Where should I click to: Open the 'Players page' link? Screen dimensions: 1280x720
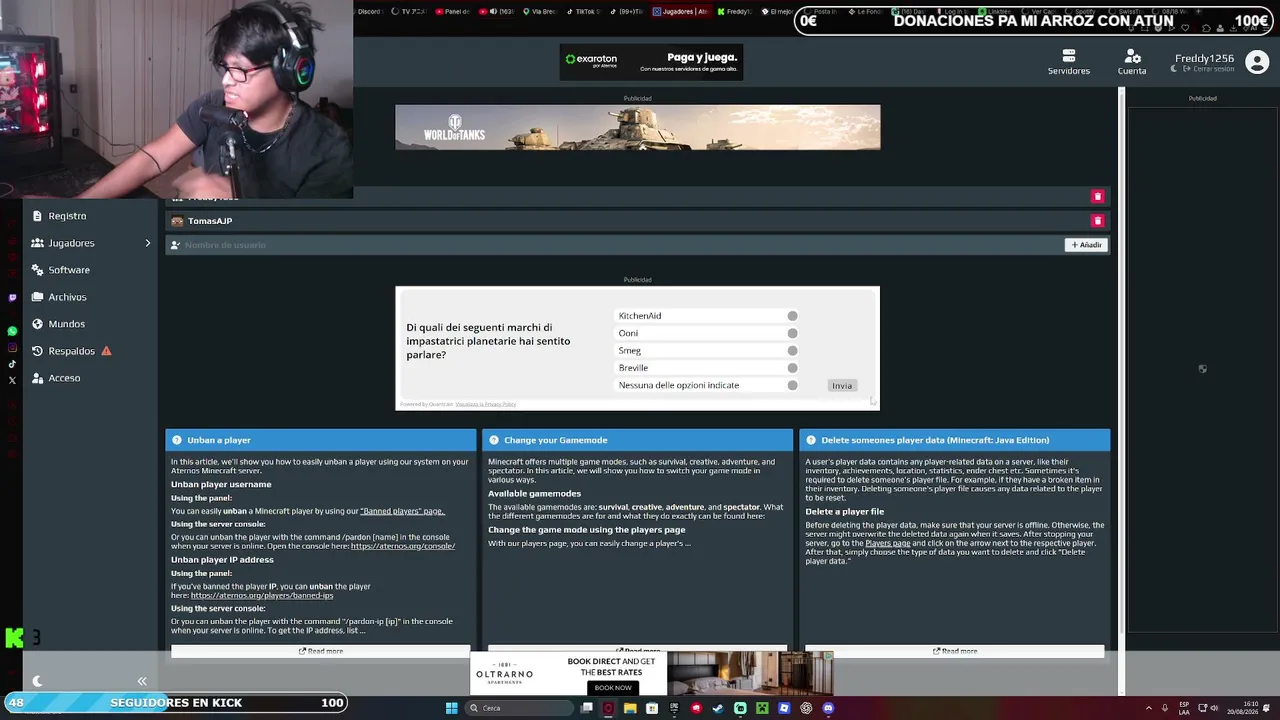pyautogui.click(x=887, y=543)
